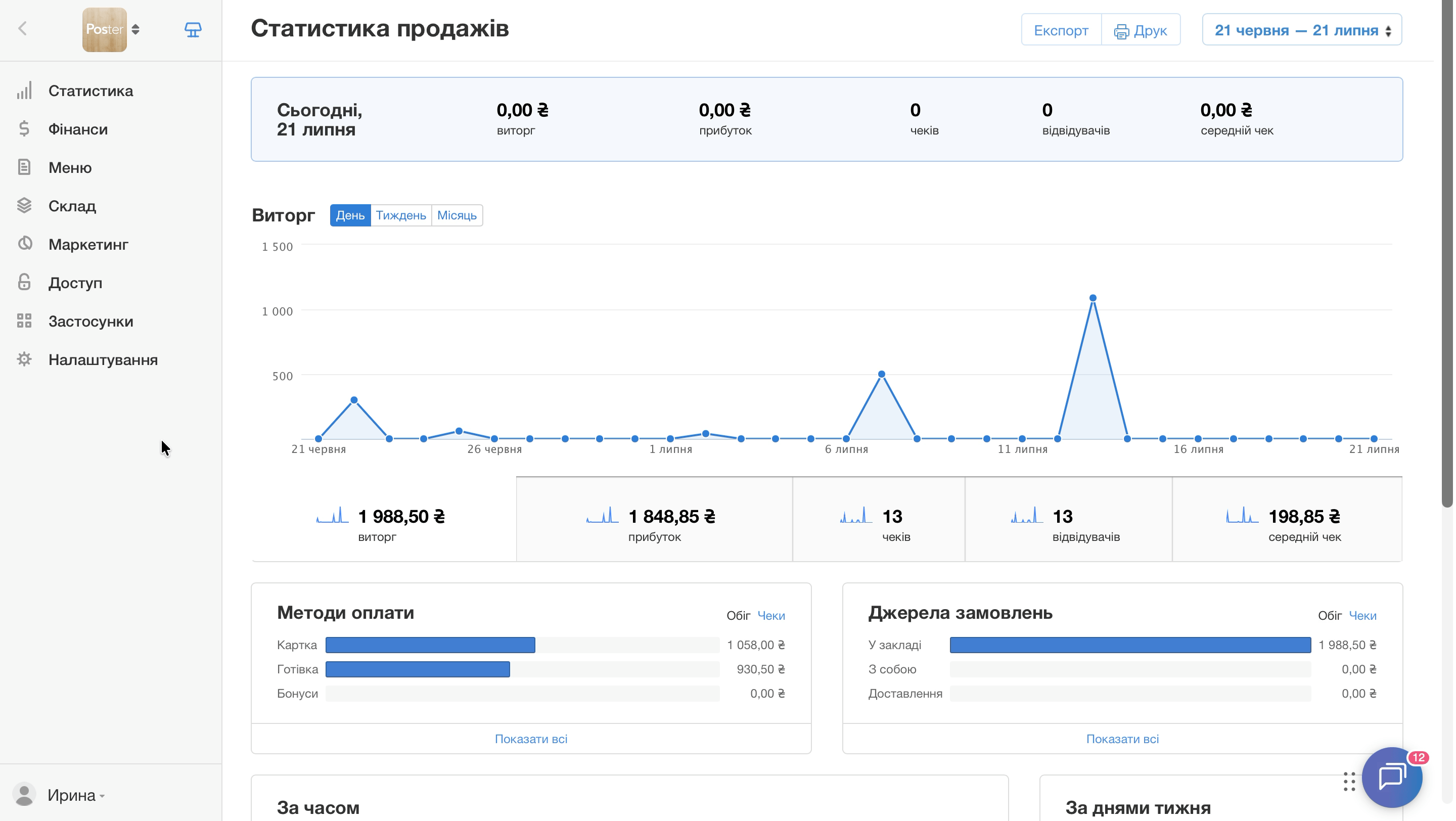The image size is (1456, 821).
Task: Click the У закладі order source bar
Action: coord(1130,645)
